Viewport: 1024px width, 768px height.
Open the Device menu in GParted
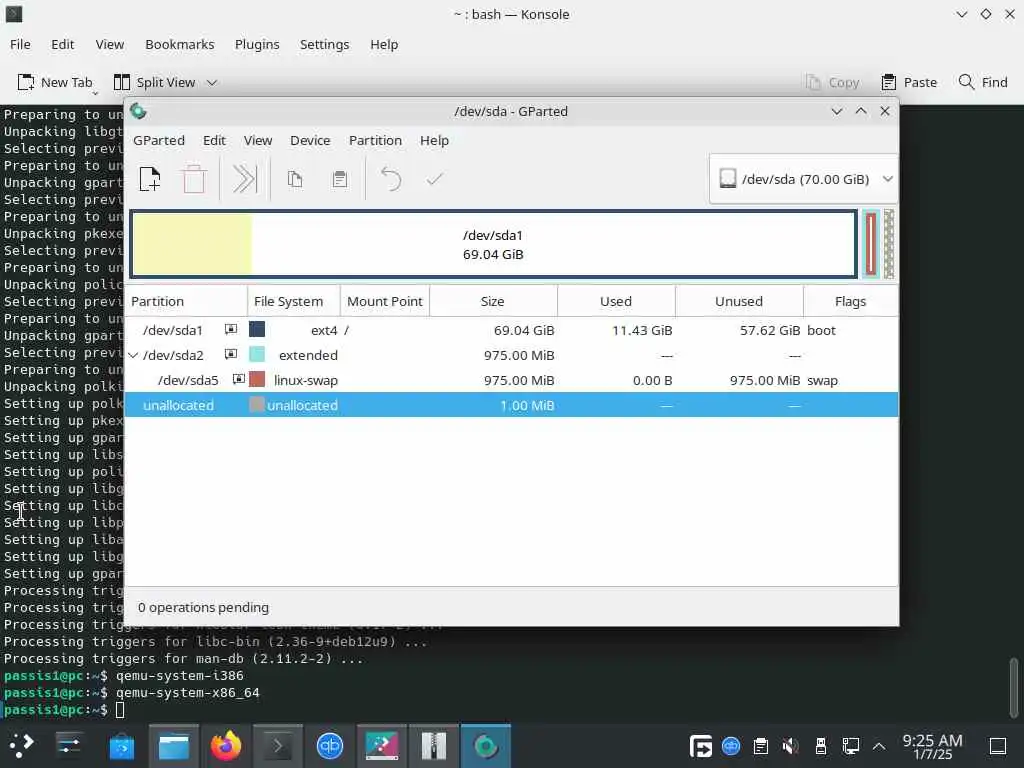coord(310,140)
